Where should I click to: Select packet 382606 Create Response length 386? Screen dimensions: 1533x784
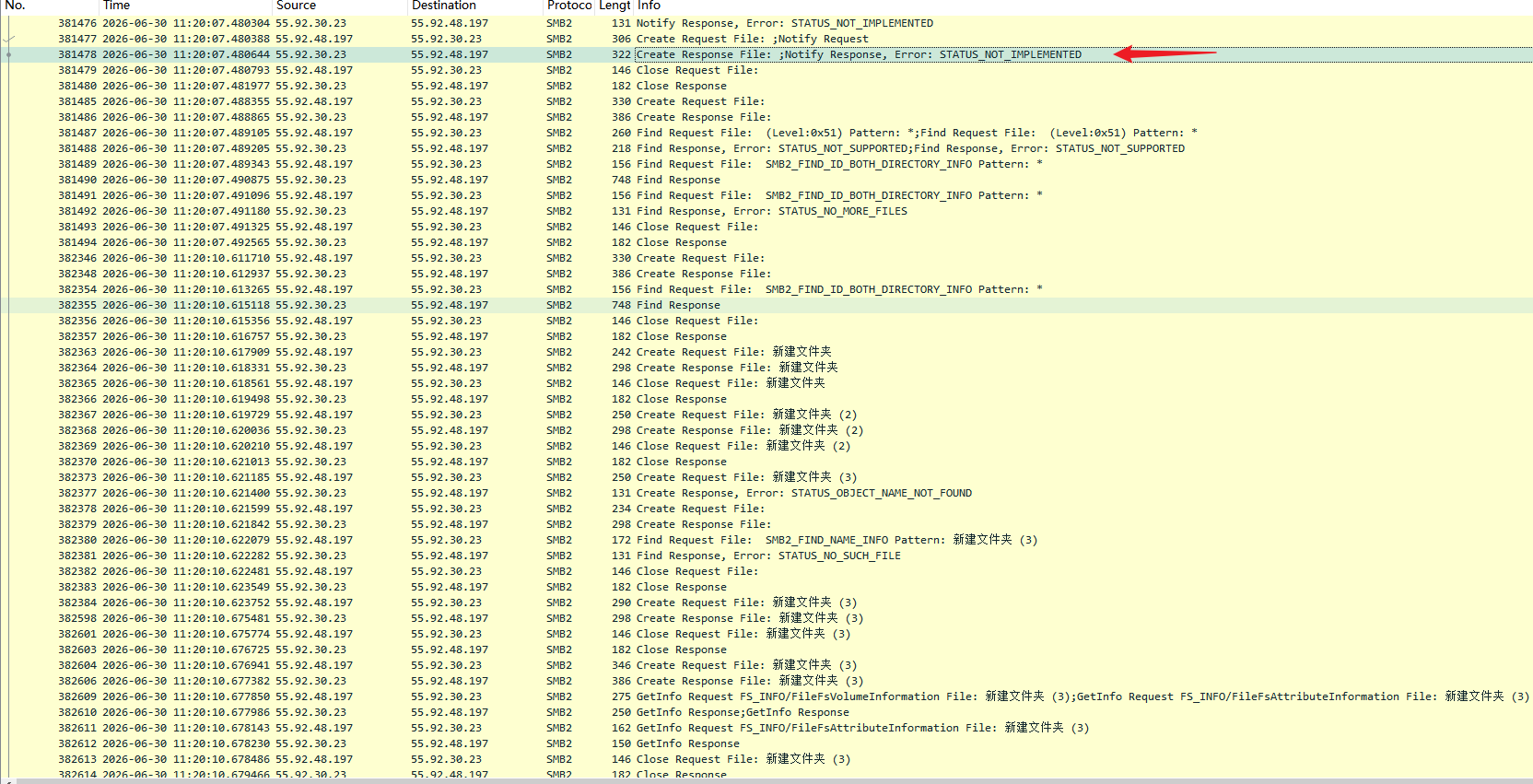[x=766, y=681]
